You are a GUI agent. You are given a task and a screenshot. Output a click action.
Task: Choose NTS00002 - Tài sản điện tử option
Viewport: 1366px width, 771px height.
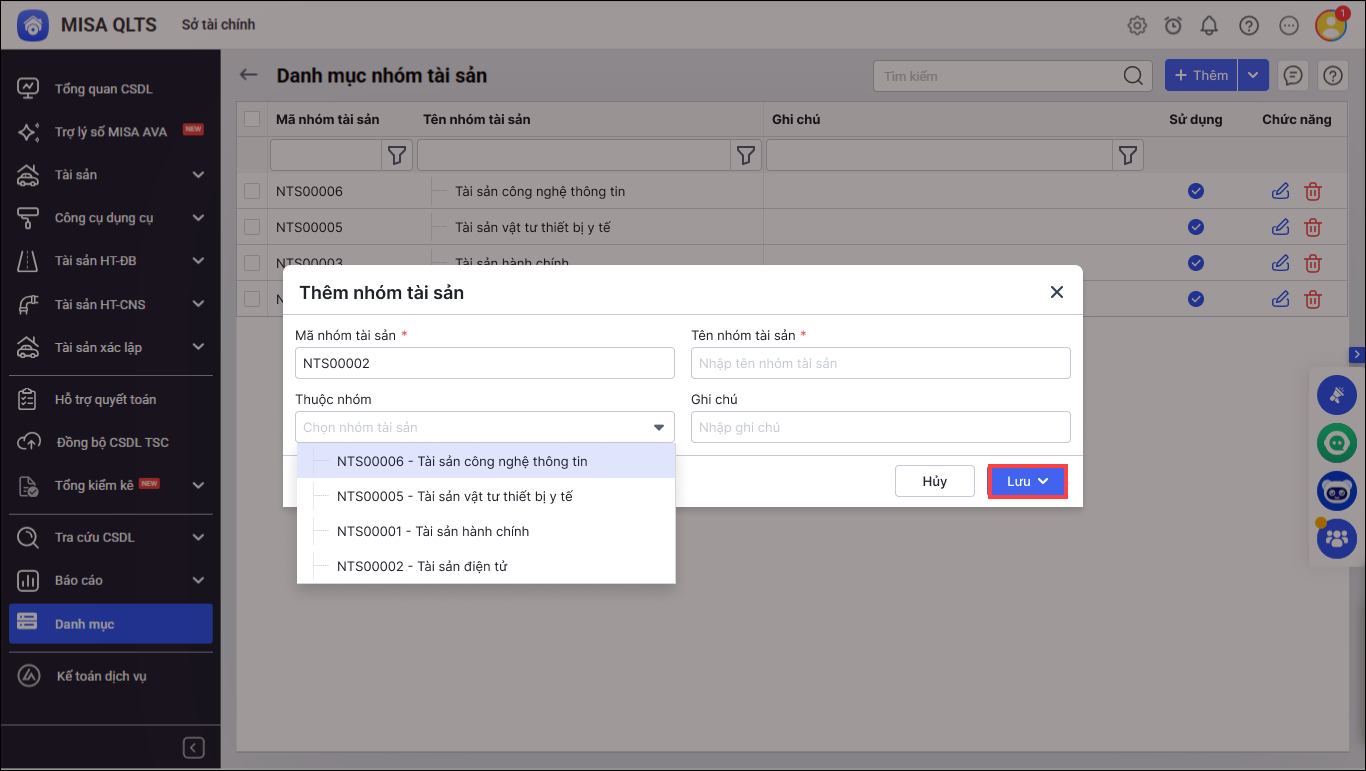422,566
